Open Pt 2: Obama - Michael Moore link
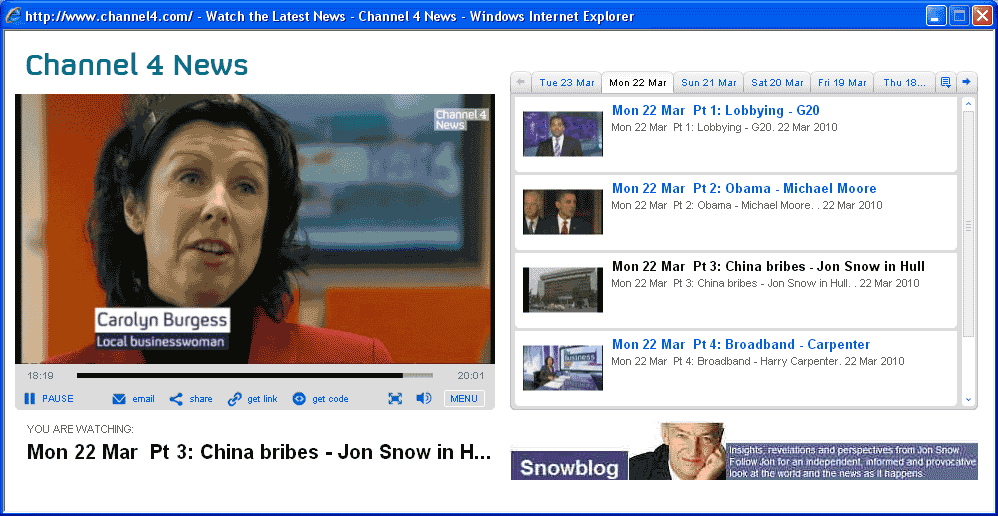This screenshot has height=516, width=998. (x=744, y=189)
